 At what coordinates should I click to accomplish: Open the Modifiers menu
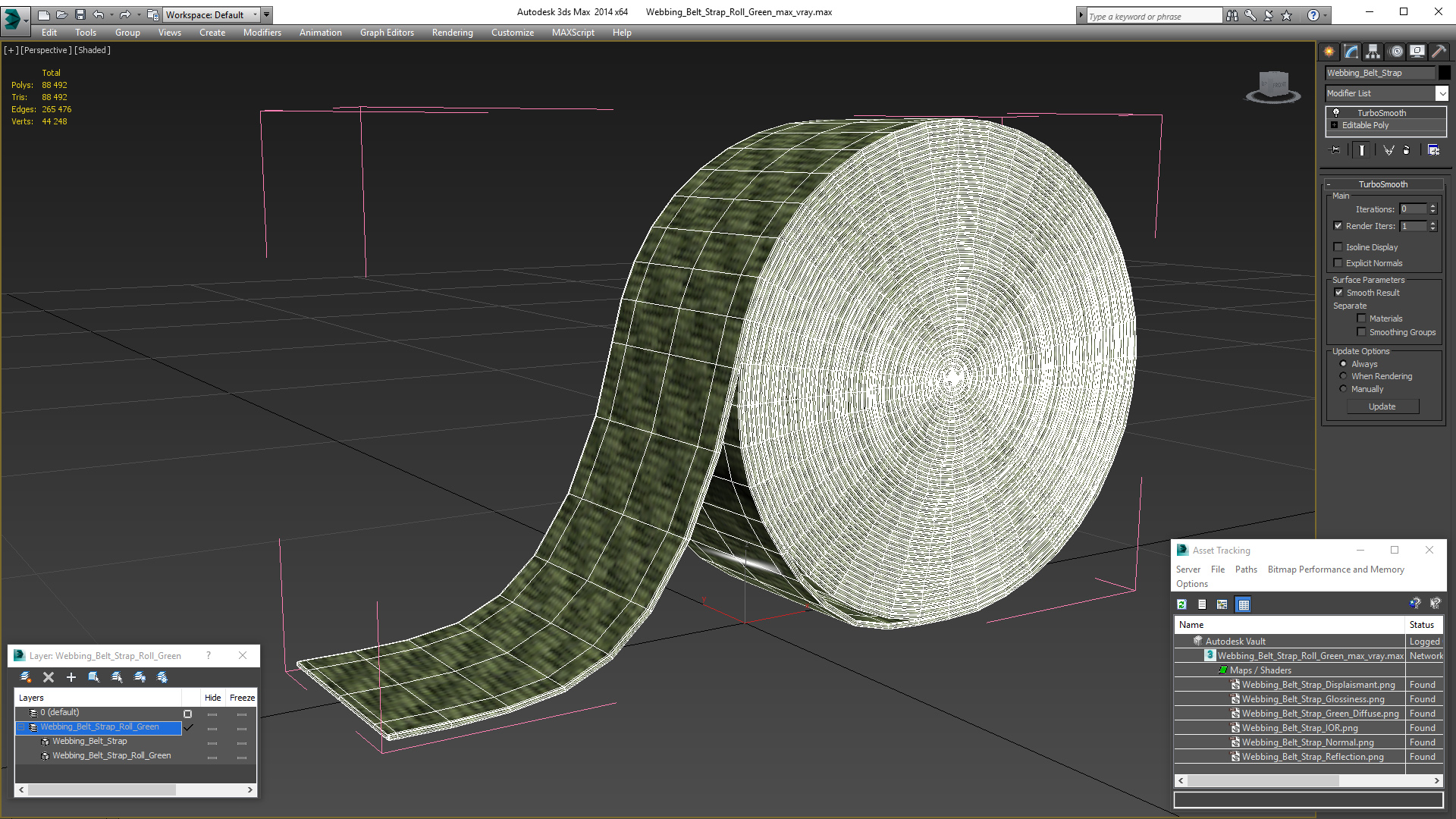[262, 33]
